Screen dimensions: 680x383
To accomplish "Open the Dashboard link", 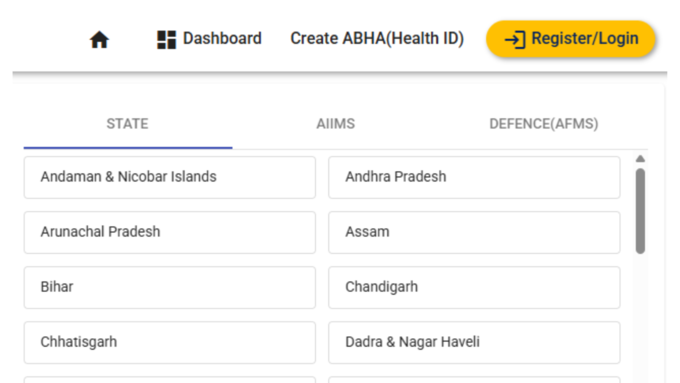I will [x=209, y=39].
